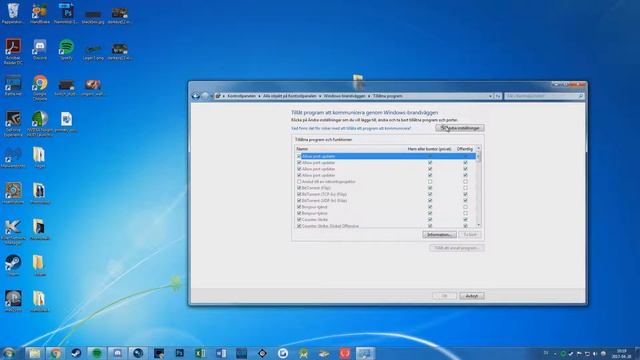
Task: Select the Discord desktop shortcut
Action: tap(40, 50)
